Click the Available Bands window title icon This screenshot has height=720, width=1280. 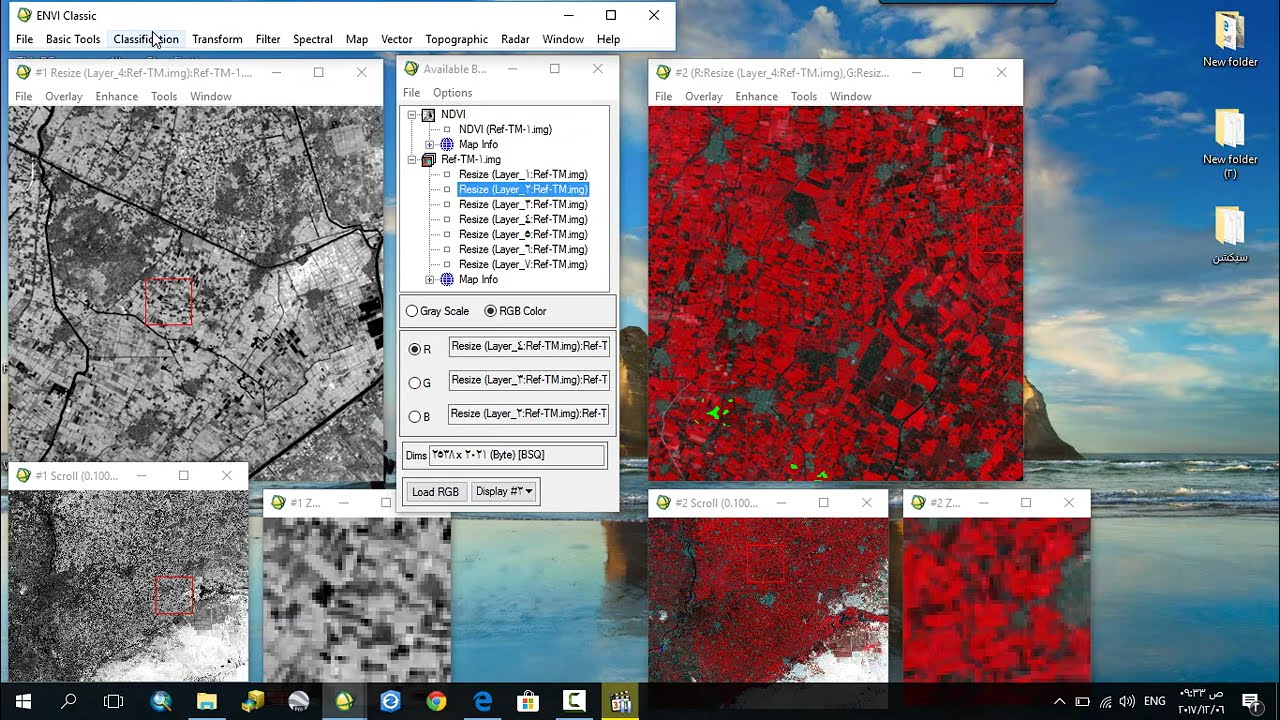pyautogui.click(x=411, y=69)
